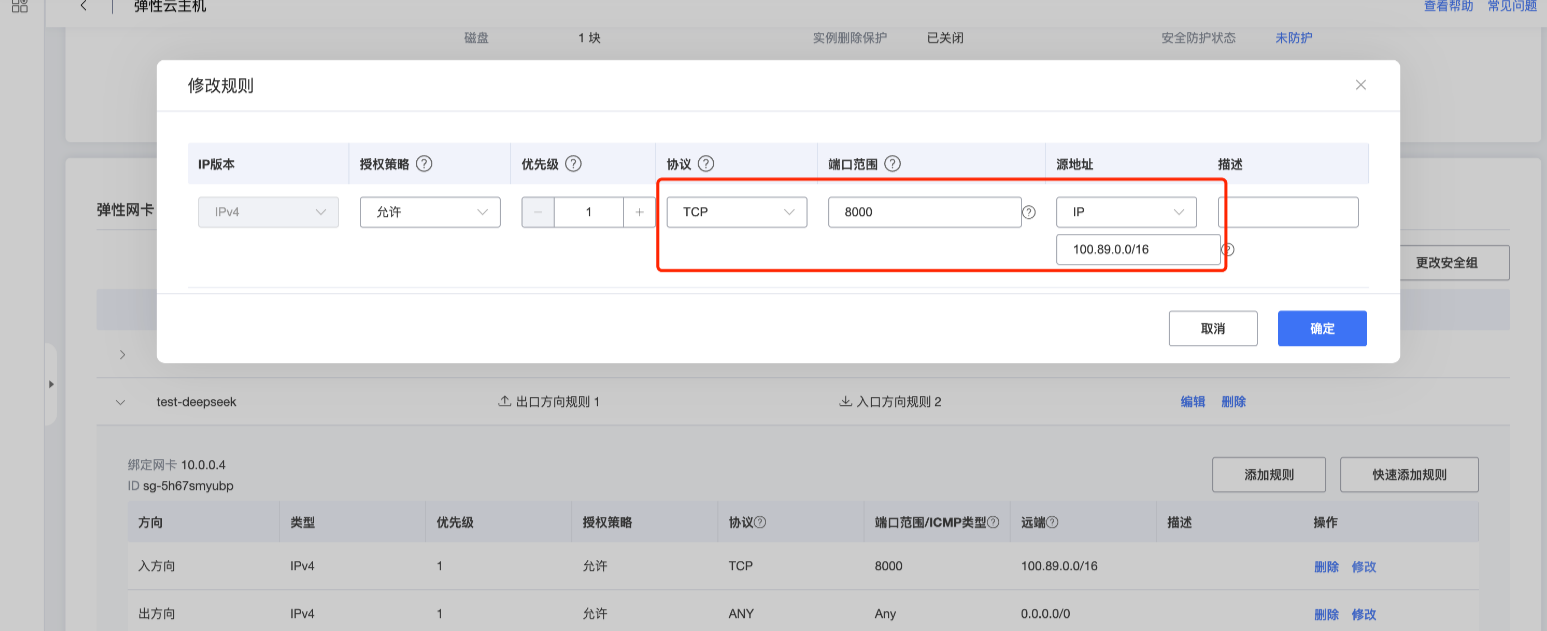Delete the 出方向 ANY rule

click(1326, 614)
